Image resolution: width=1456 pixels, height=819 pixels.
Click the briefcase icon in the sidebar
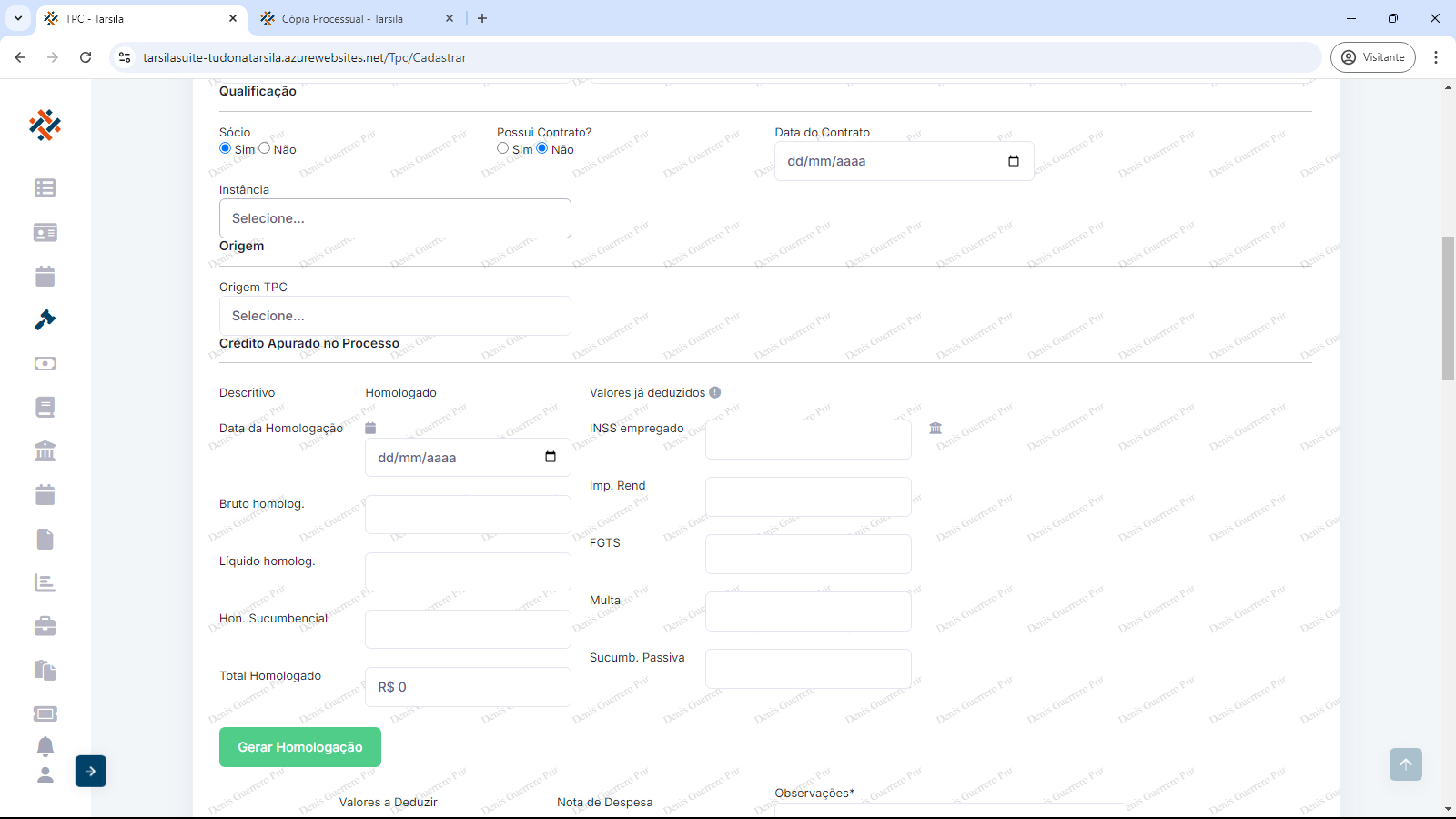tap(45, 626)
